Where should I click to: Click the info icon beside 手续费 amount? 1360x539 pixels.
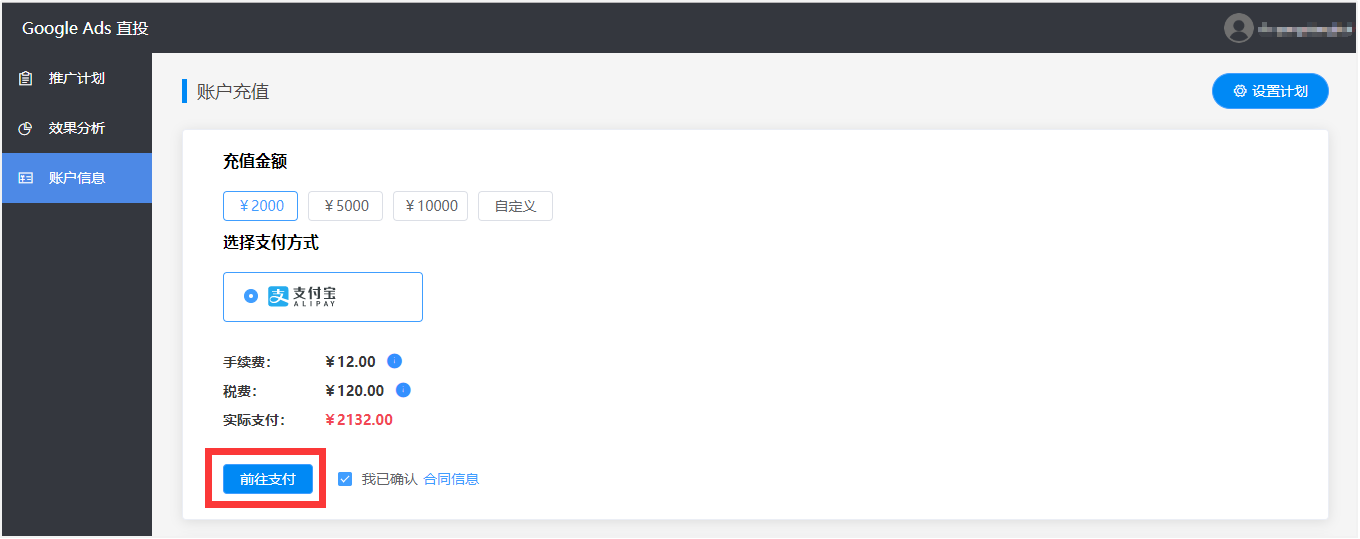(x=394, y=361)
